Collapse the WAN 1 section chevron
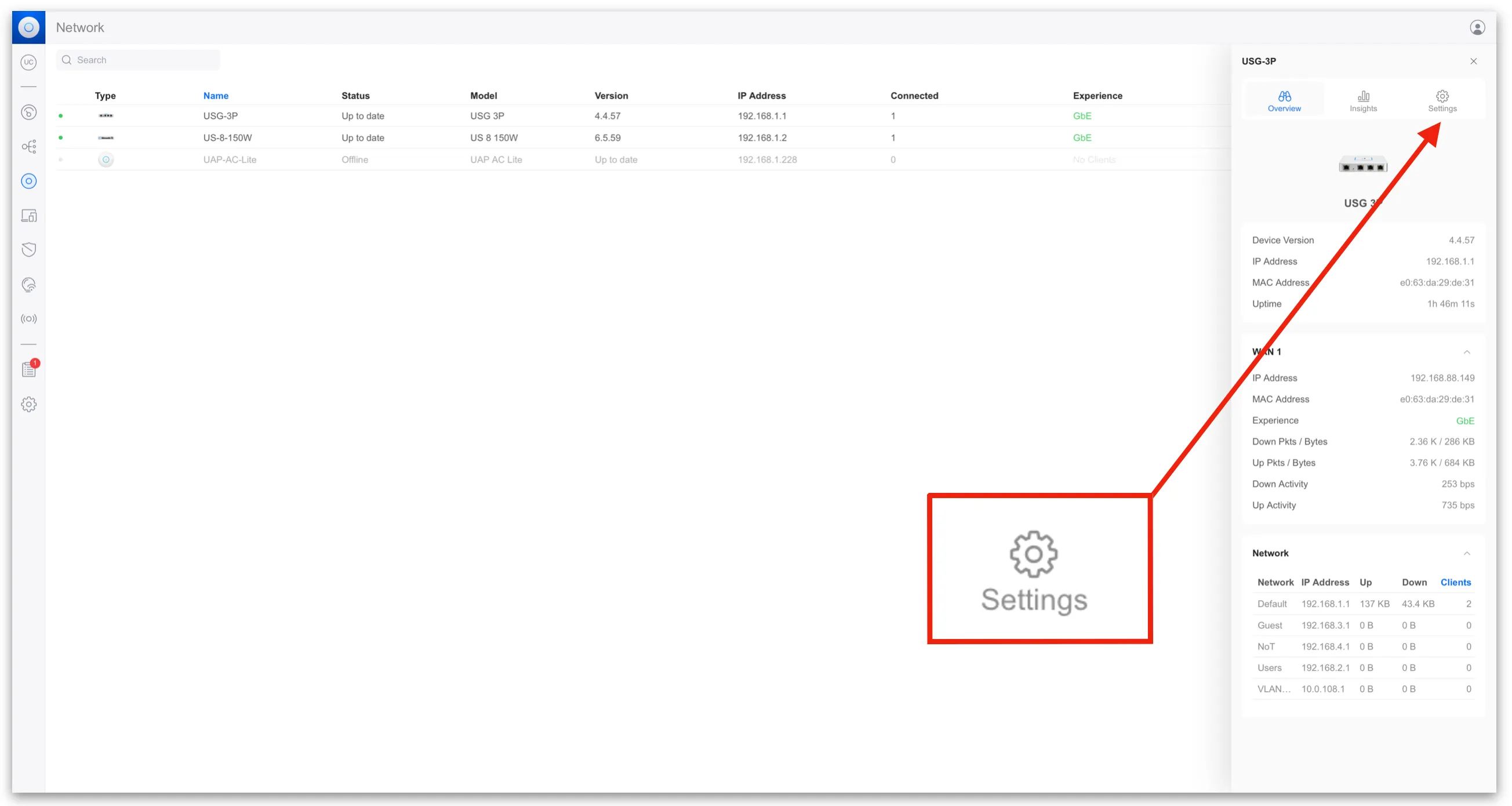Viewport: 1512px width, 806px height. tap(1466, 352)
